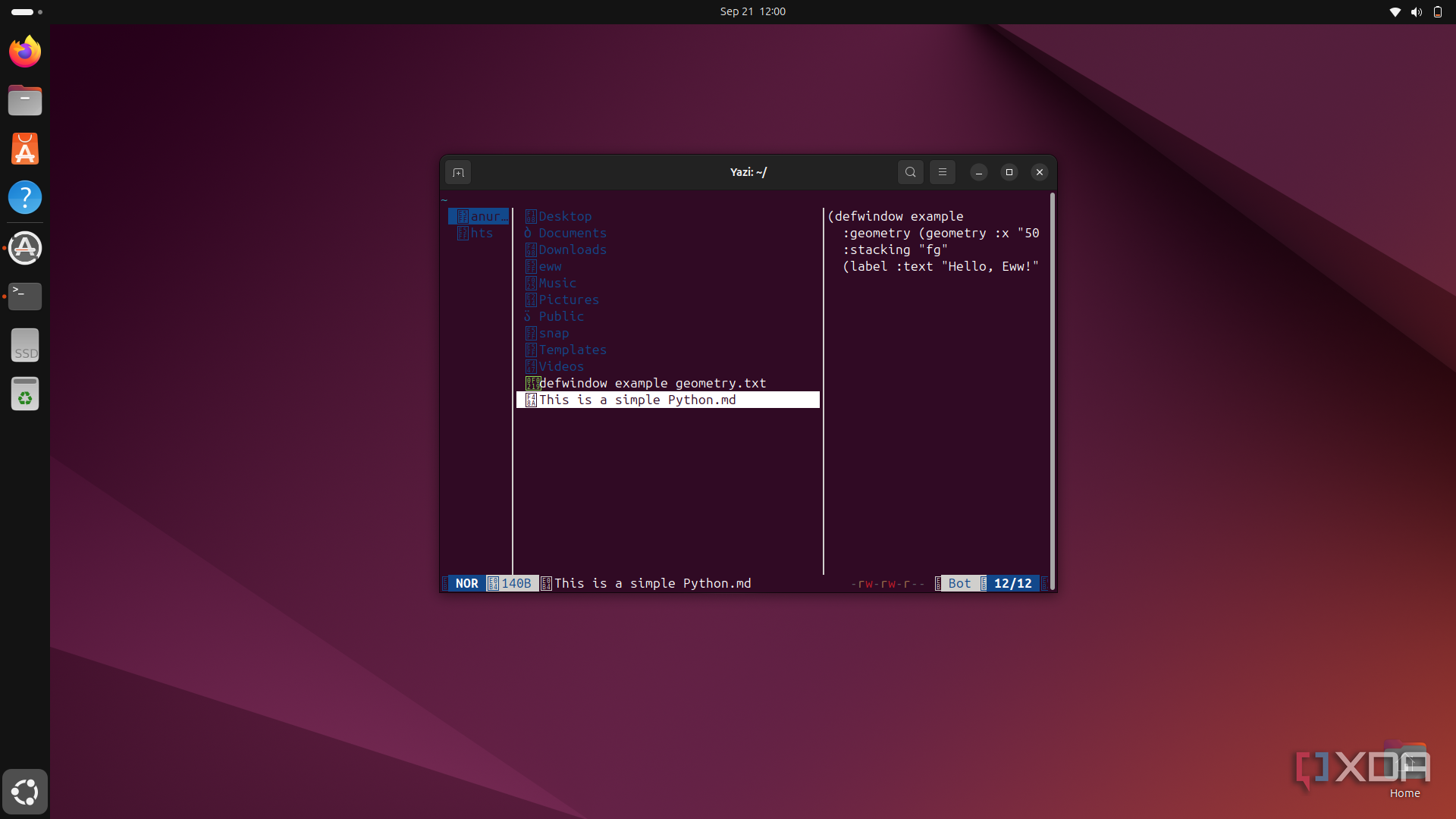Open Software Updater in the dock
The height and width of the screenshot is (819, 1456).
[x=25, y=248]
